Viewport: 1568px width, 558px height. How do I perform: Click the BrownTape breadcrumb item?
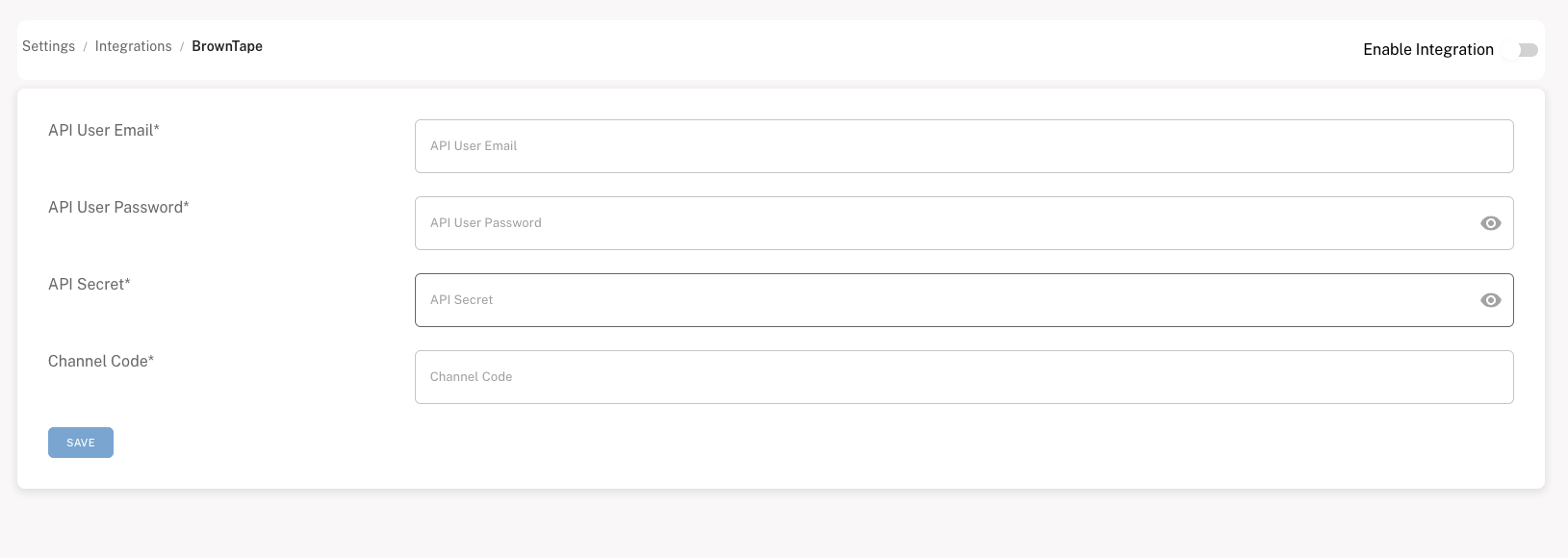227,46
